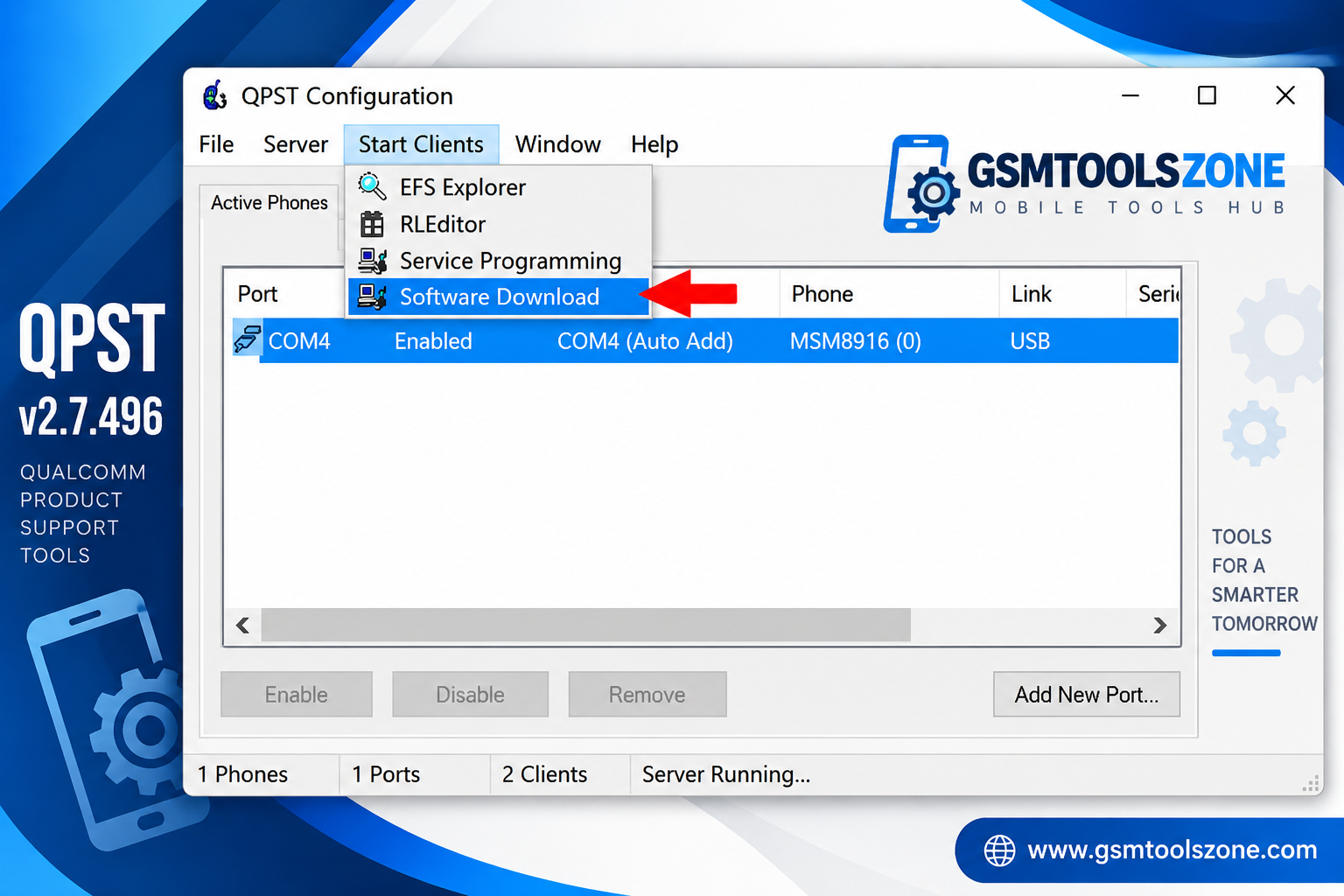Sort by the Port column header
Image resolution: width=1344 pixels, height=896 pixels.
(258, 294)
